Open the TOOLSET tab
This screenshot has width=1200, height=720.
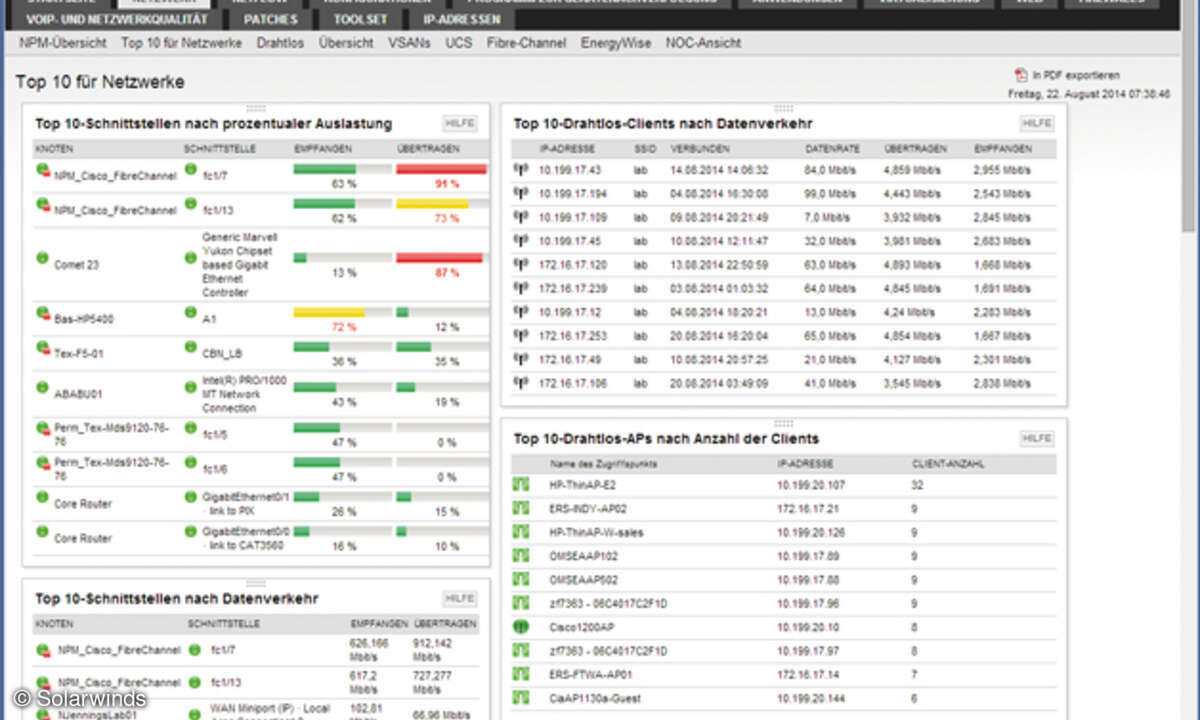point(361,19)
